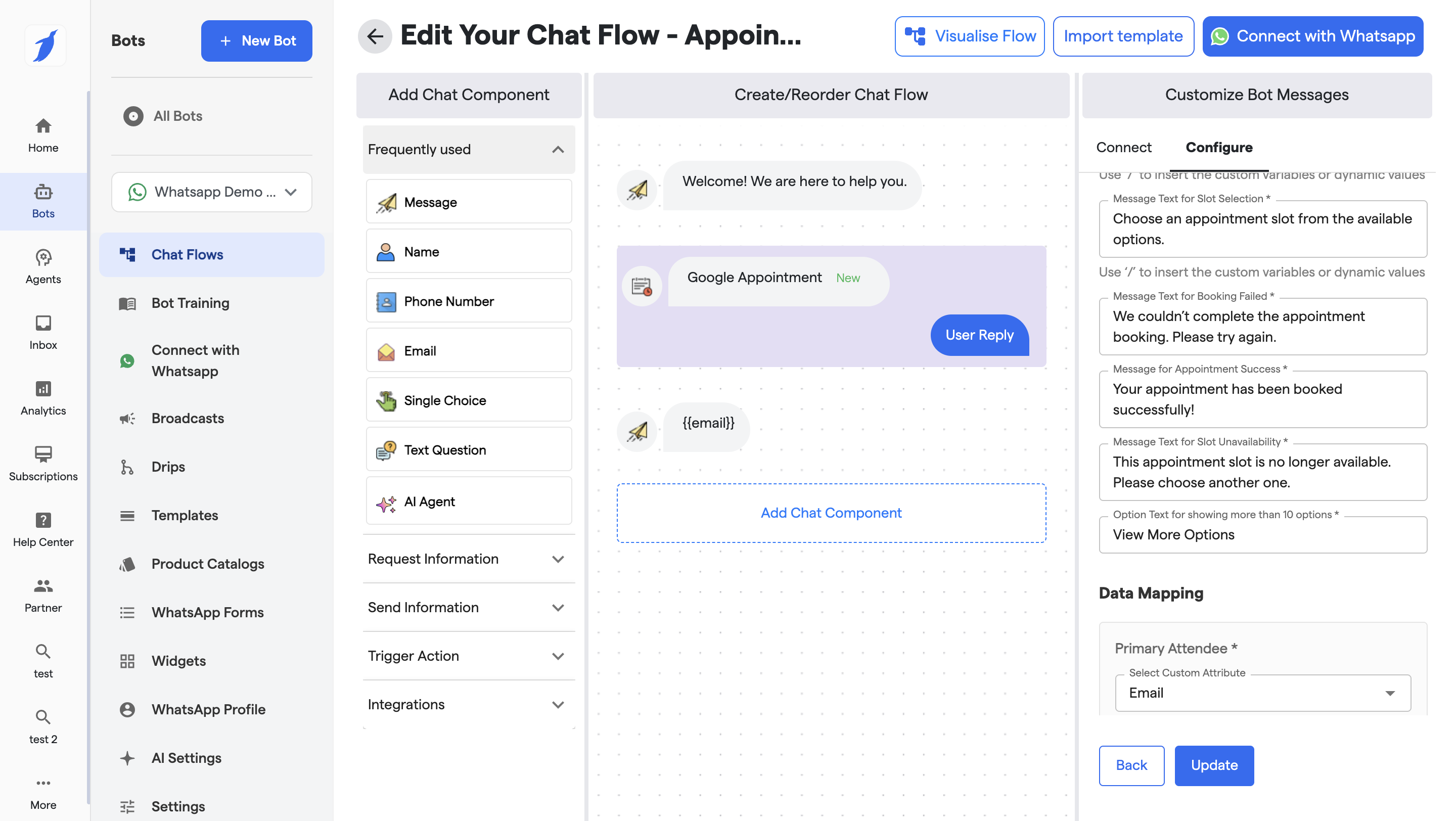Image resolution: width=1456 pixels, height=821 pixels.
Task: Open Subscriptions from the sidebar
Action: [x=43, y=464]
